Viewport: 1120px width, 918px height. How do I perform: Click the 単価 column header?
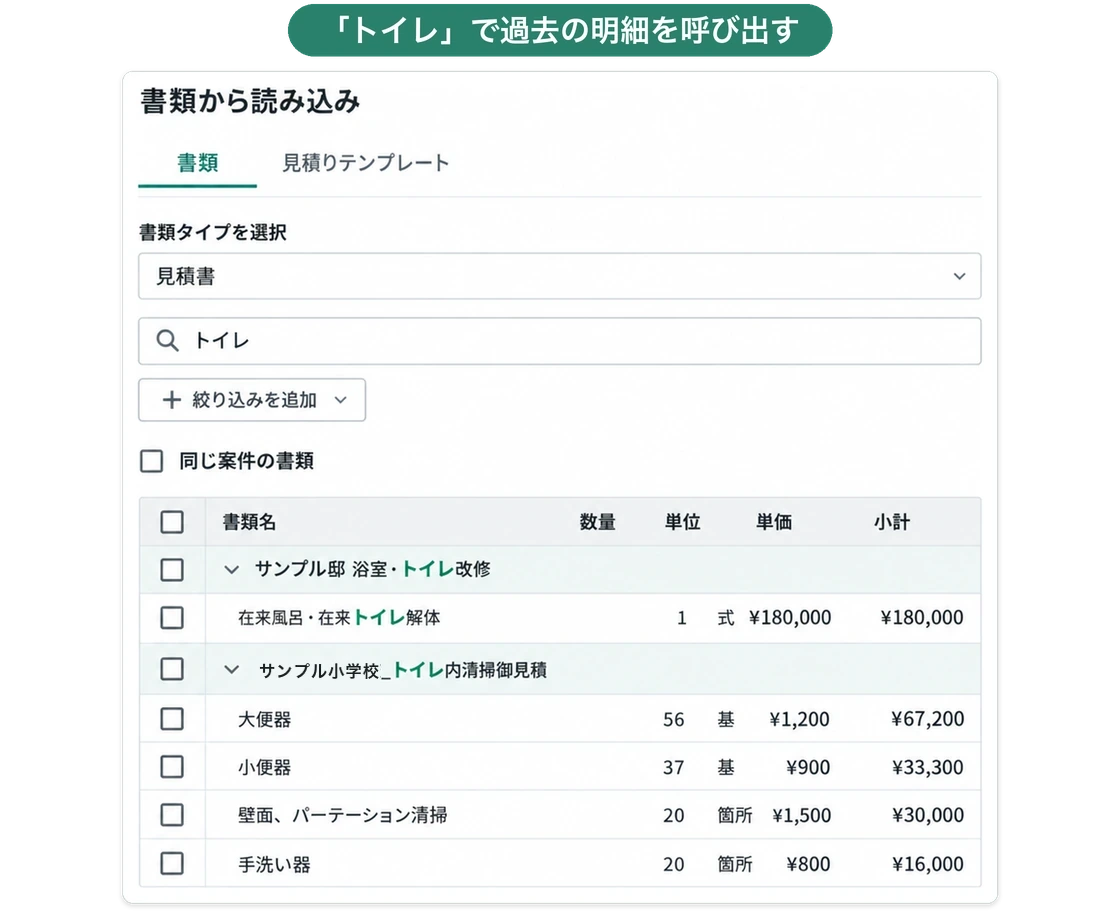point(774,522)
